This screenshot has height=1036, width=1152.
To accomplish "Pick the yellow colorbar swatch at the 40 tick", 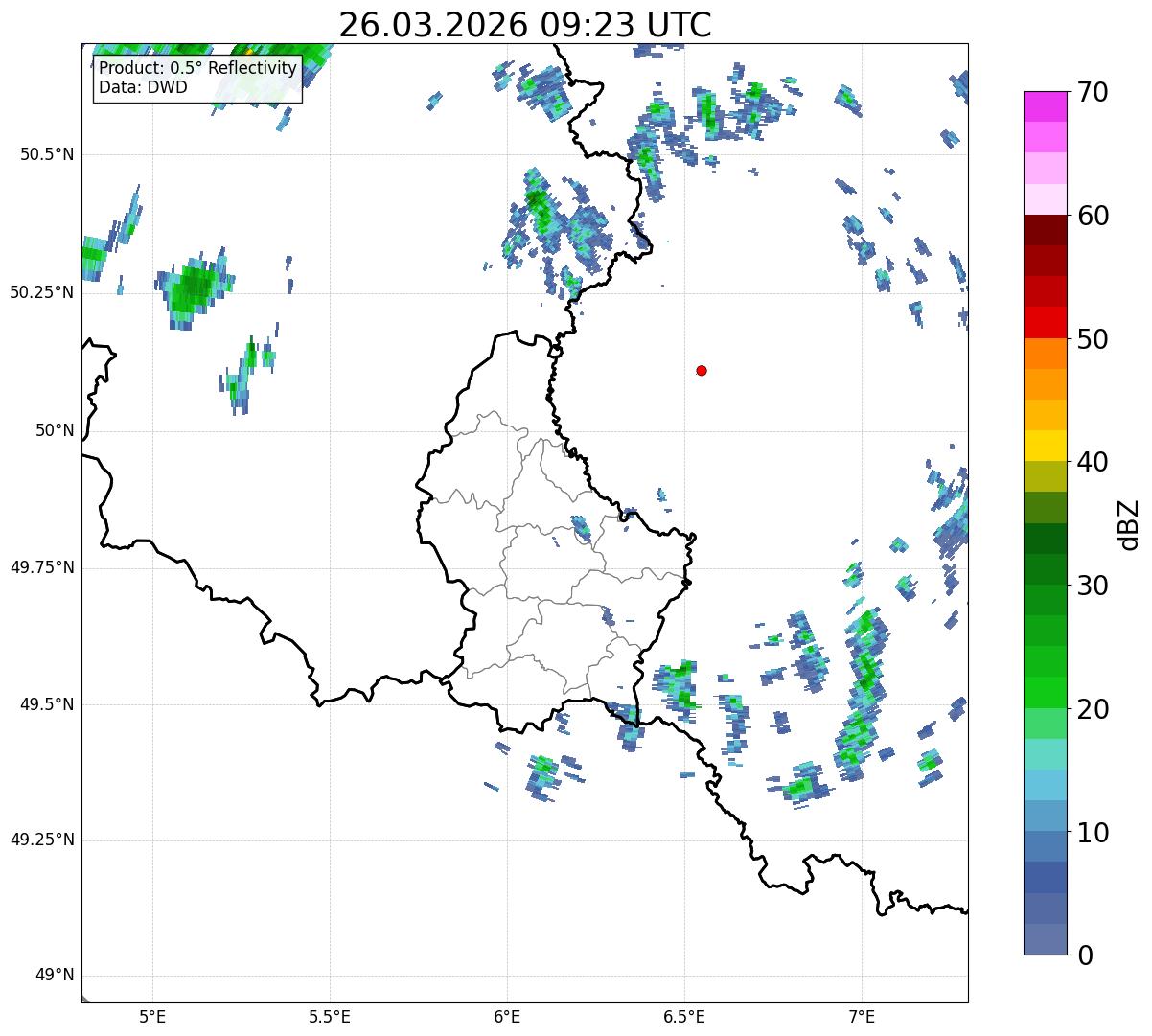I will (x=1046, y=447).
